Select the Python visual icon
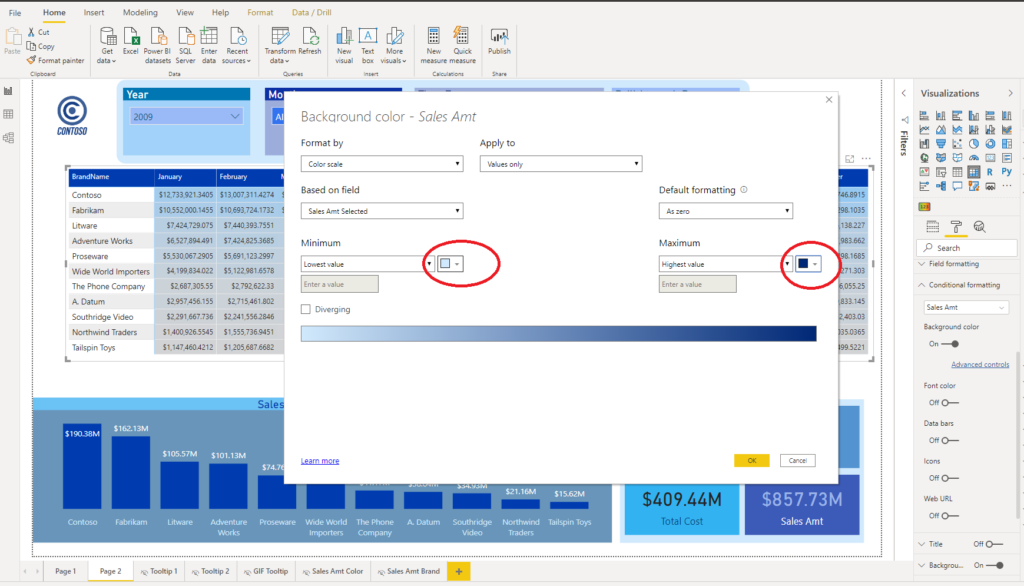 pos(1006,171)
